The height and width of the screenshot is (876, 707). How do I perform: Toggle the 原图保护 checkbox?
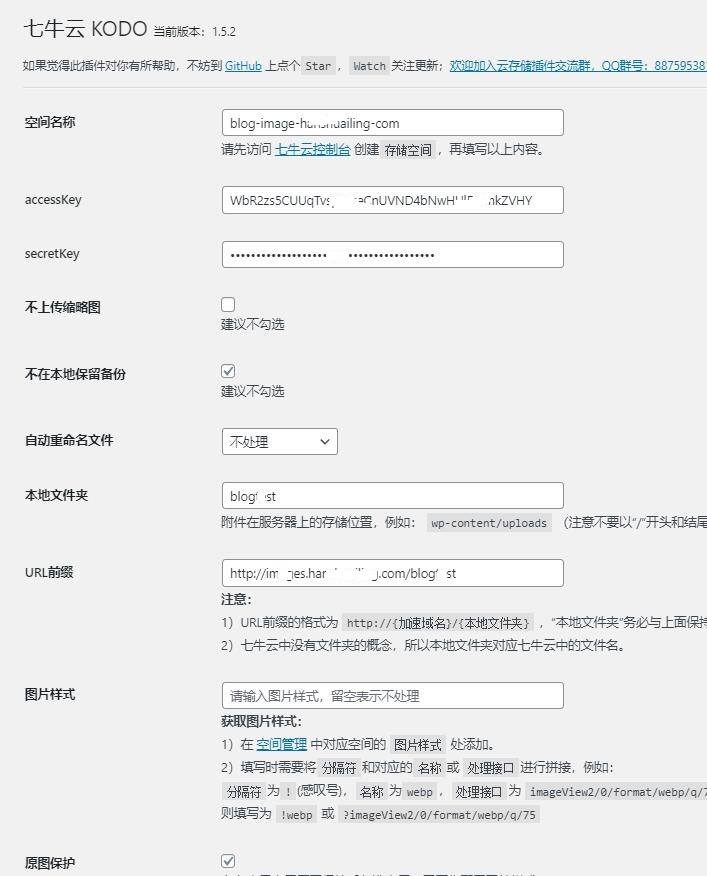(x=228, y=860)
